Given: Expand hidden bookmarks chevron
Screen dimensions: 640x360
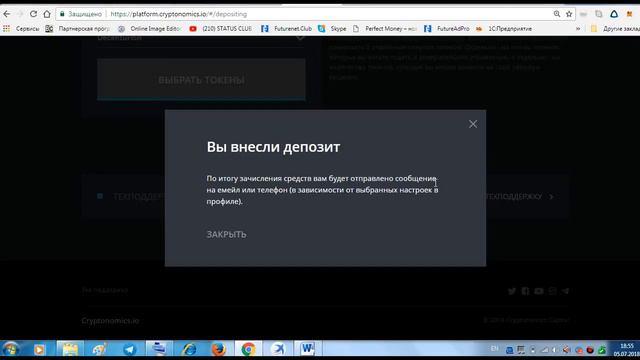Looking at the screenshot, I should coord(578,29).
